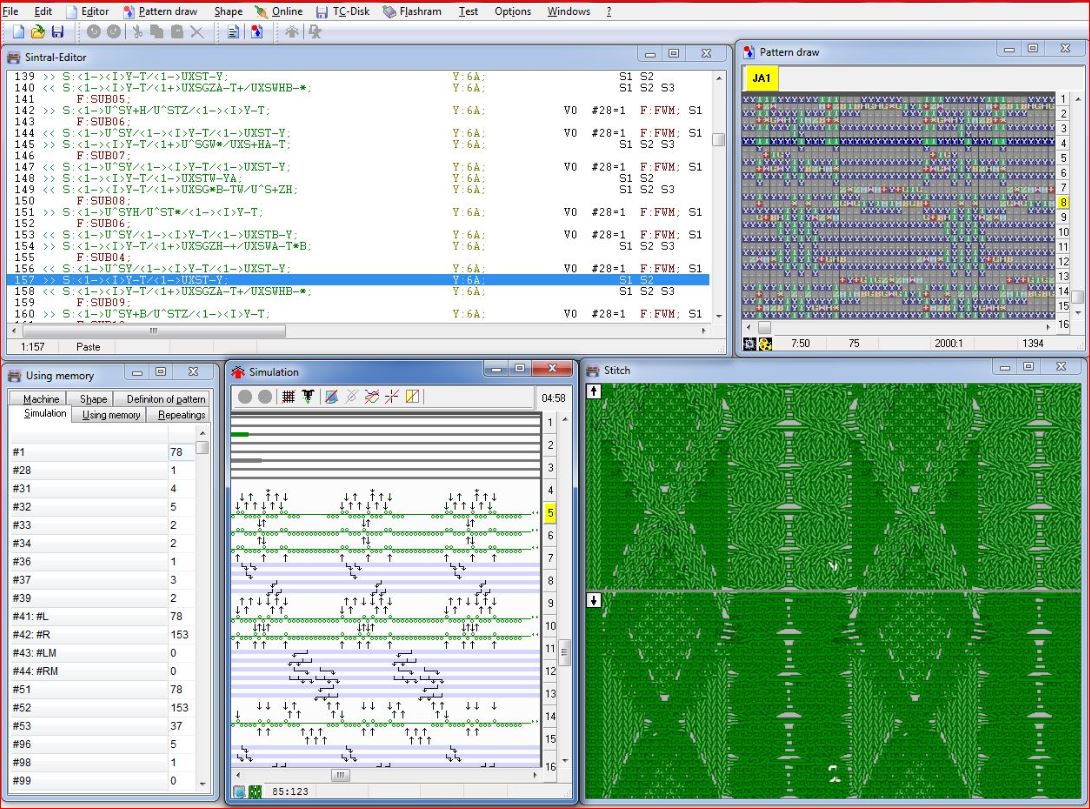
Task: Click the New file icon in toolbar
Action: click(x=19, y=32)
